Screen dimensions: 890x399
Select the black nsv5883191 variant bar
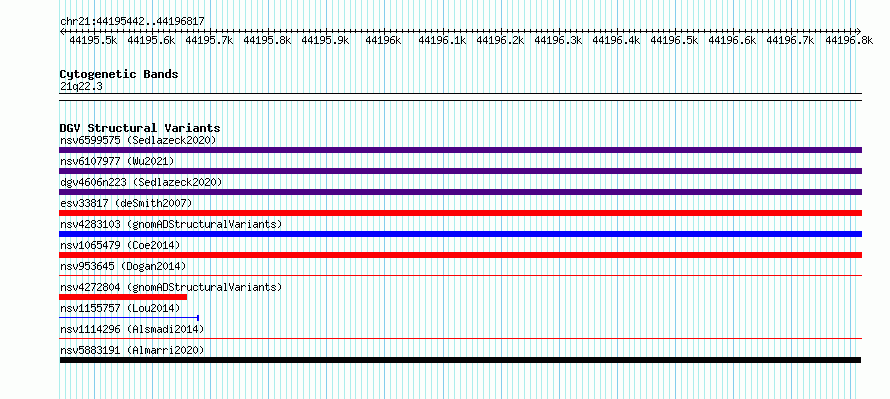(x=460, y=360)
